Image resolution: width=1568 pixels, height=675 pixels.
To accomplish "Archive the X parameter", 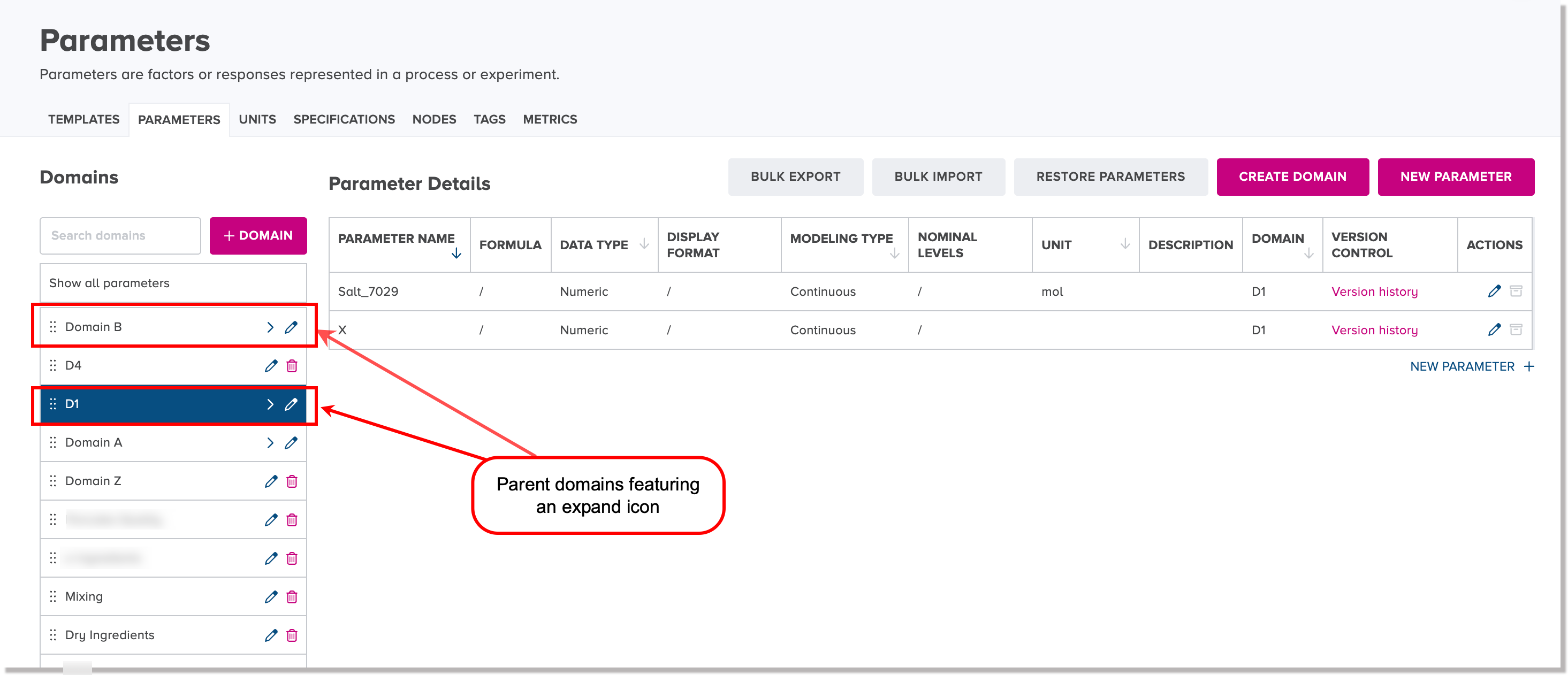I will (x=1516, y=329).
